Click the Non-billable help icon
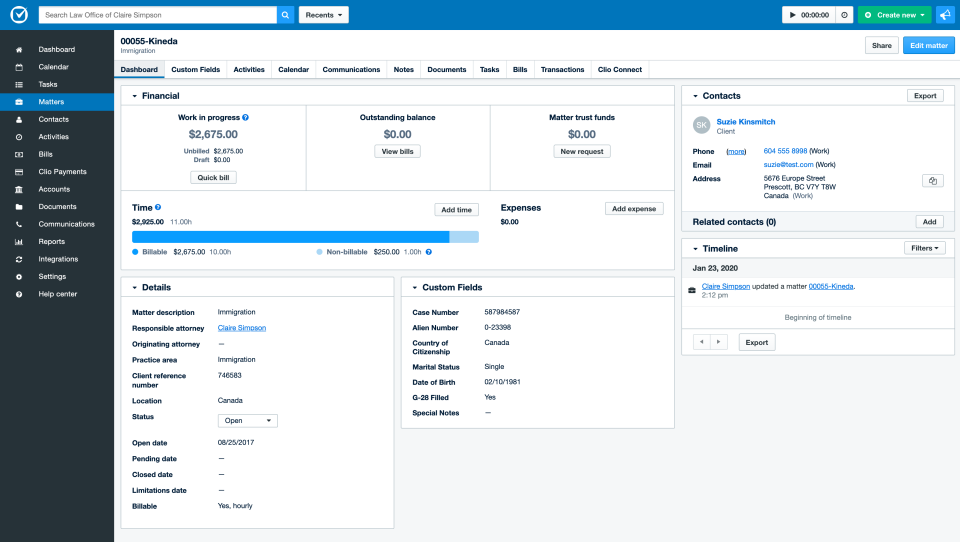The width and height of the screenshot is (960, 542). (429, 252)
